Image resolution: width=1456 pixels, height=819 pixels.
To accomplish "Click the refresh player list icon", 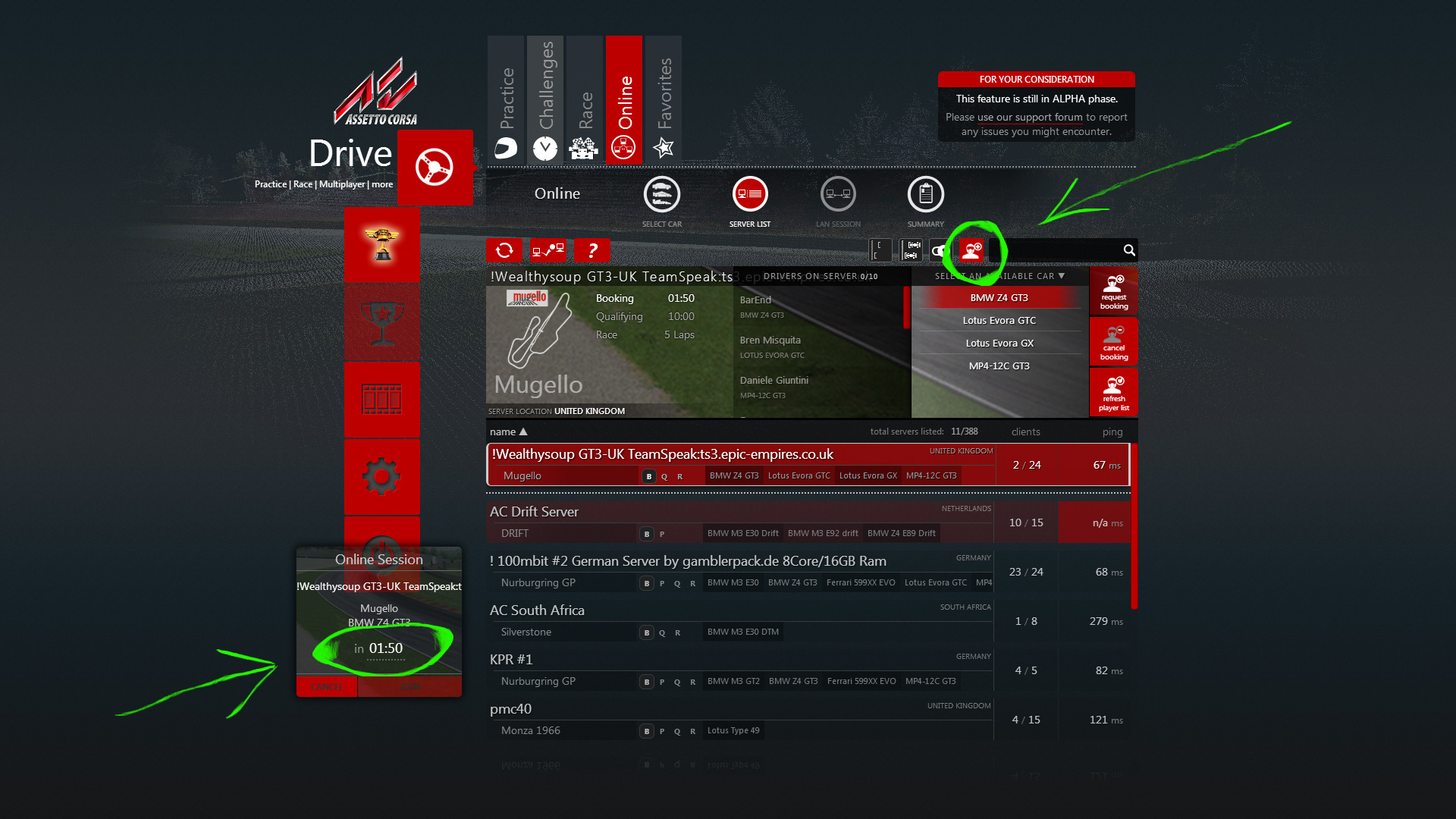I will (x=1113, y=393).
